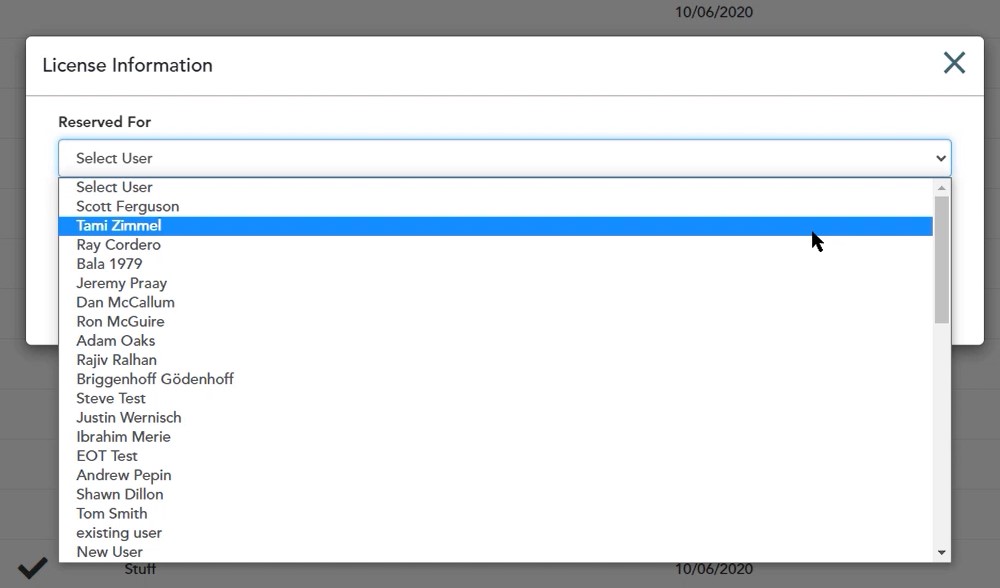Pick Justin Wernisch from user list
This screenshot has width=1000, height=588.
click(x=496, y=418)
